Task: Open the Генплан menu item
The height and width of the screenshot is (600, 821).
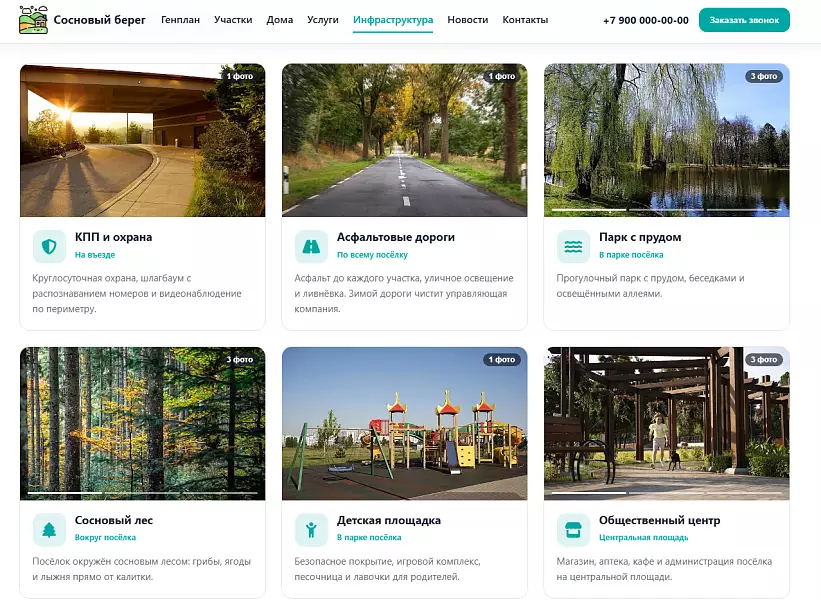Action: tap(180, 20)
